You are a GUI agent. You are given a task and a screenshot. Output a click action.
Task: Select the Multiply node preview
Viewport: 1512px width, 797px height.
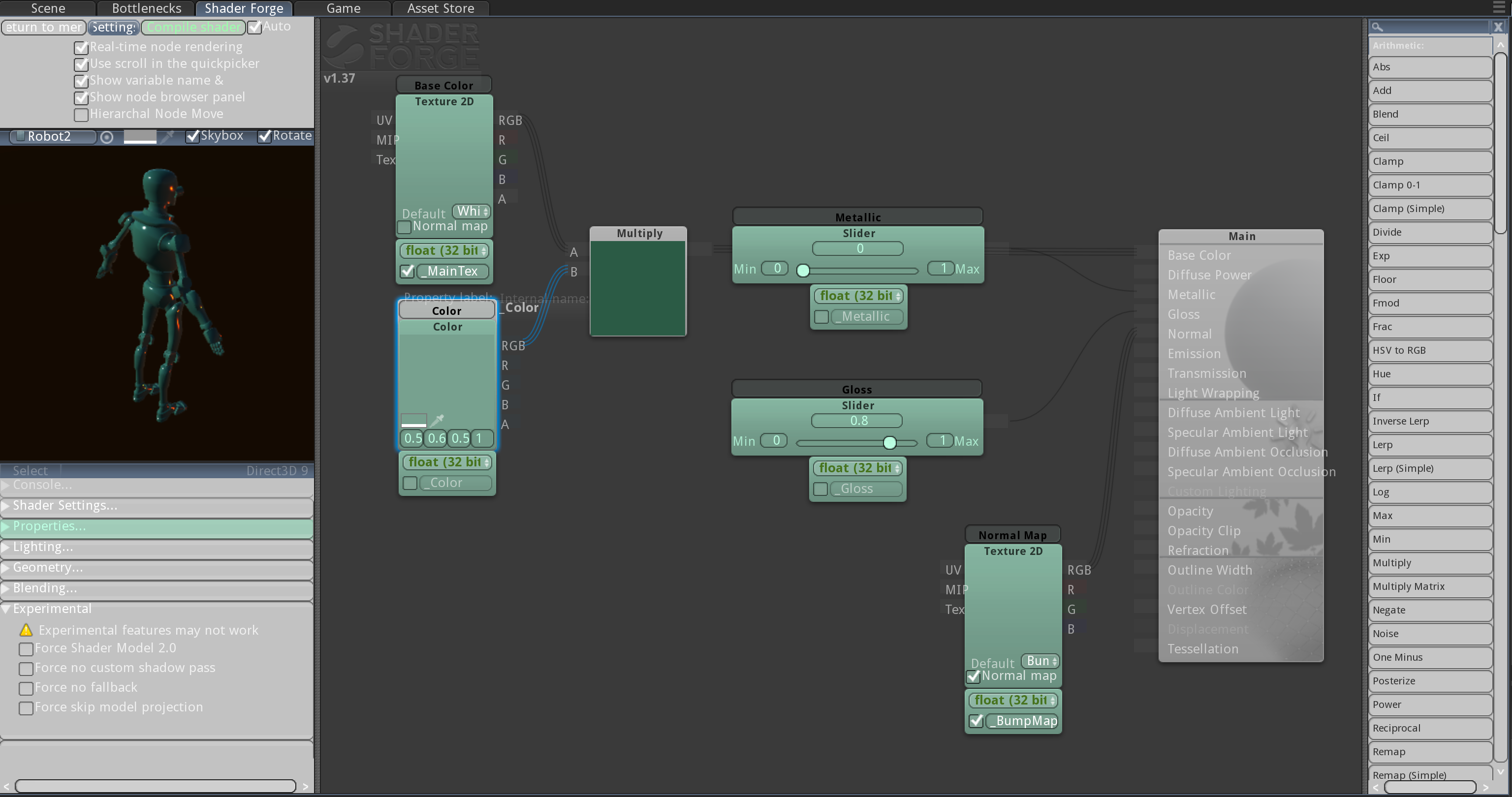638,288
